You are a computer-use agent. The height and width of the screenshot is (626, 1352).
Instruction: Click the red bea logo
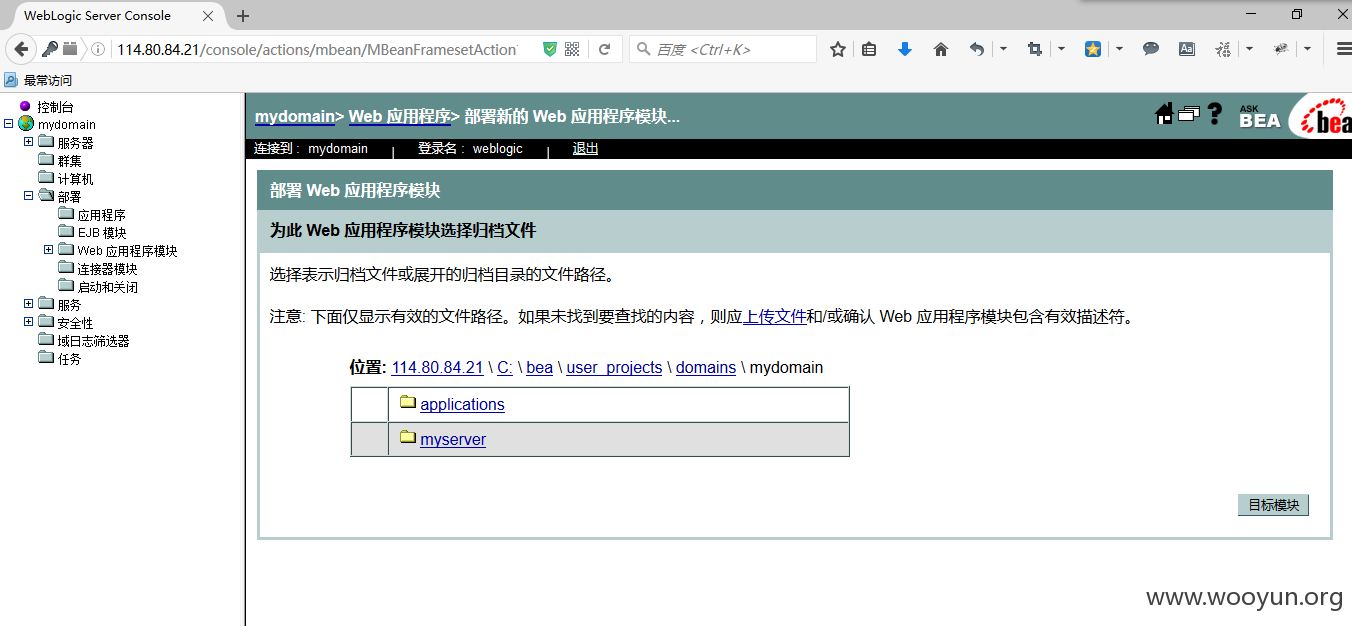click(1321, 117)
